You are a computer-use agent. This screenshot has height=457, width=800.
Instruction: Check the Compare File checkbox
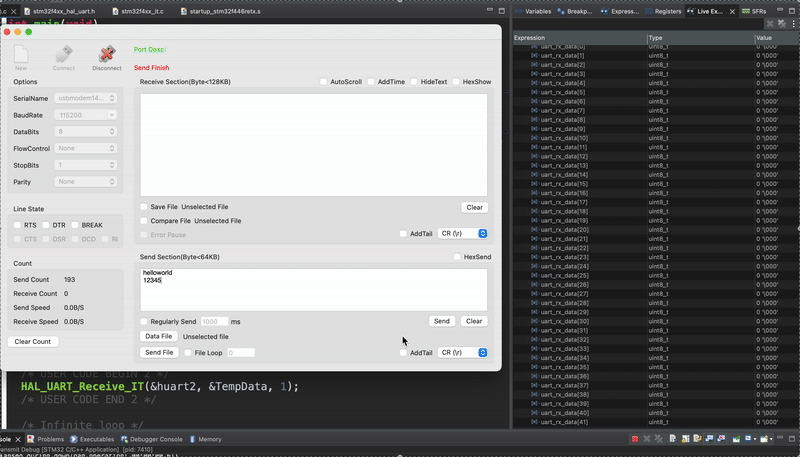[144, 221]
